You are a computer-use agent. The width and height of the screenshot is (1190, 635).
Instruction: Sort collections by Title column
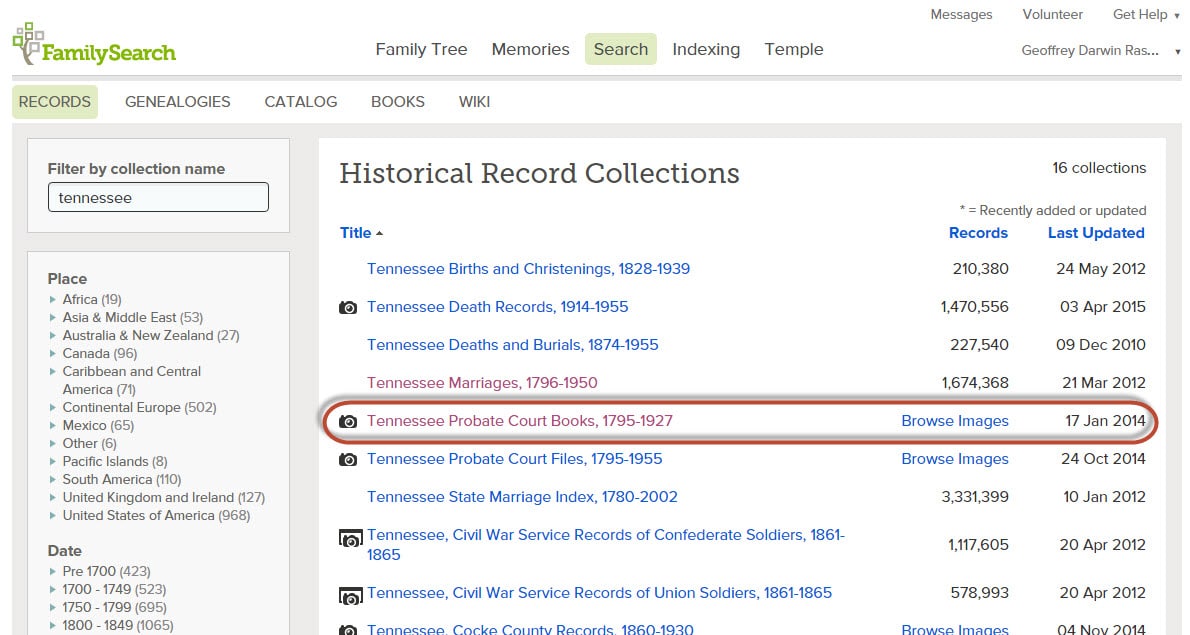360,233
